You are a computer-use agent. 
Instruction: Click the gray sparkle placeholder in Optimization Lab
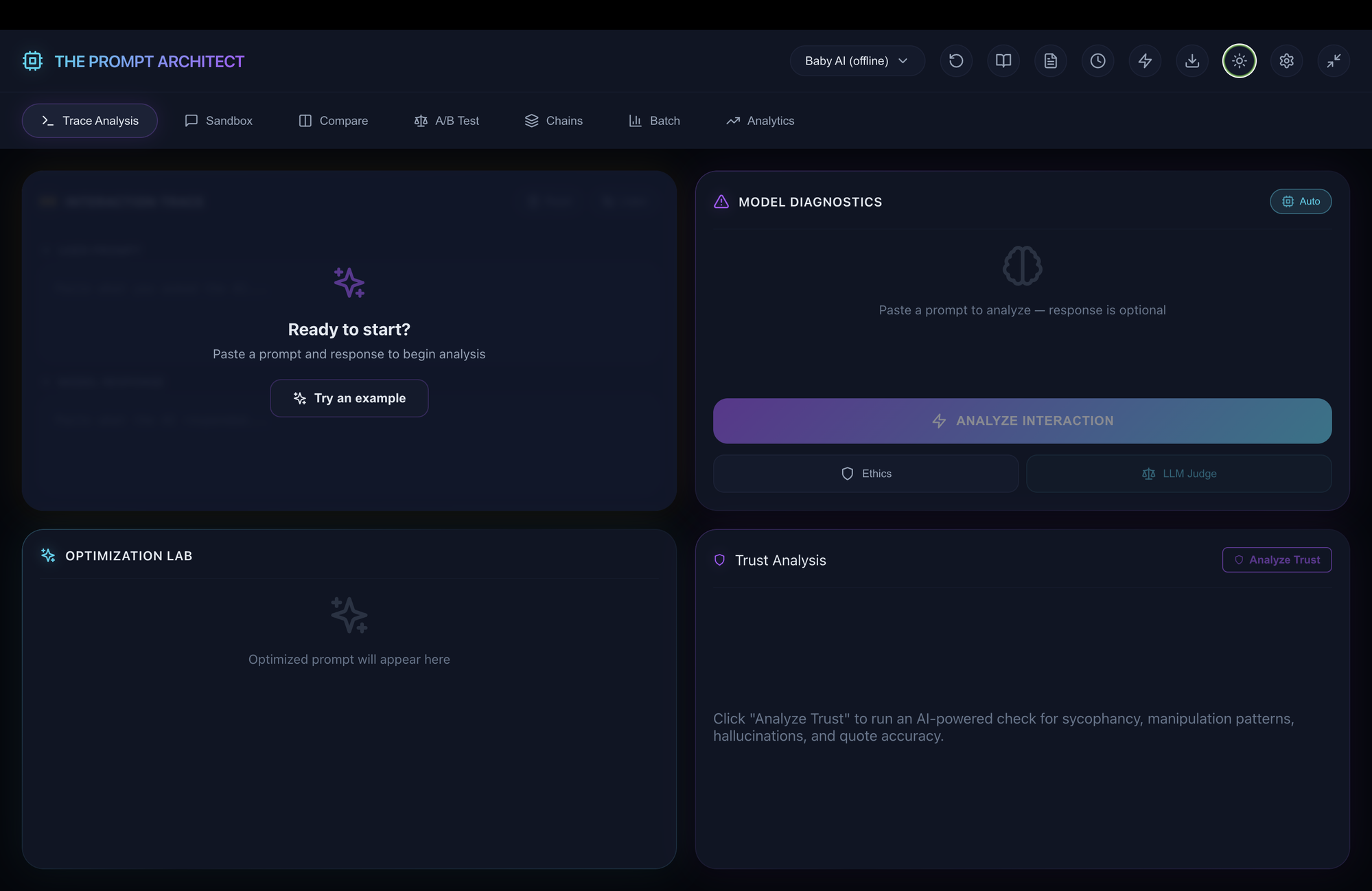[x=349, y=614]
